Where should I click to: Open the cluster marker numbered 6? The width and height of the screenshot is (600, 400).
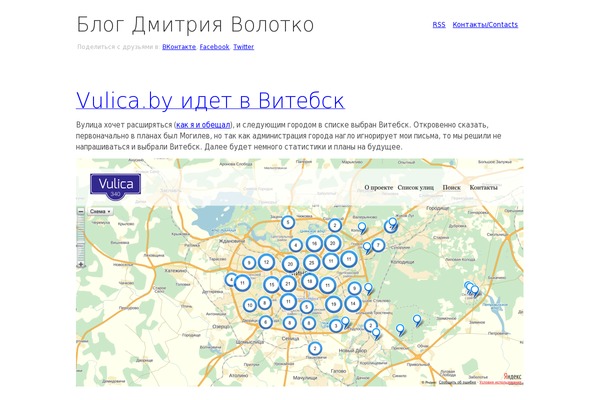pos(266,322)
